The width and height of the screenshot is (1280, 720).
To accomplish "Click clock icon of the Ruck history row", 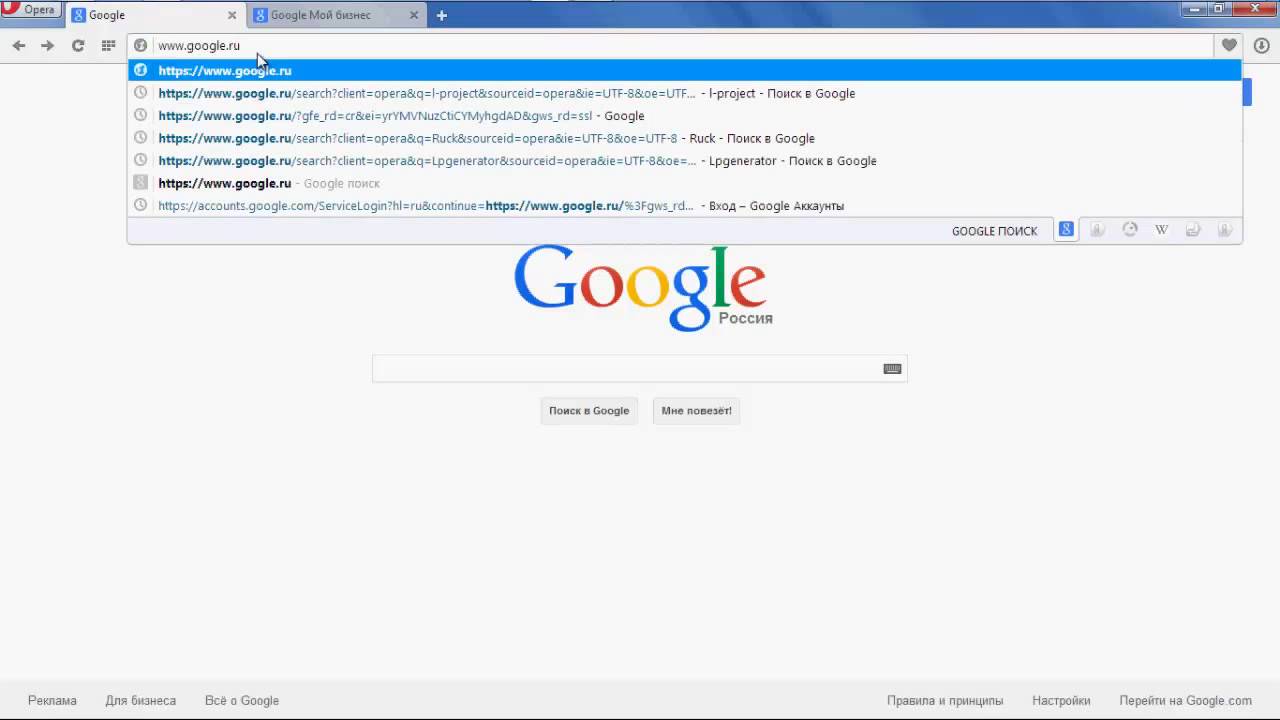I will 141,138.
